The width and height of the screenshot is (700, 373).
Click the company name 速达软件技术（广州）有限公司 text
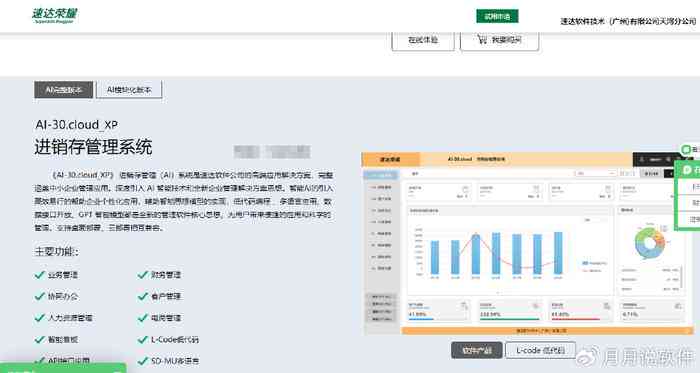[x=628, y=21]
